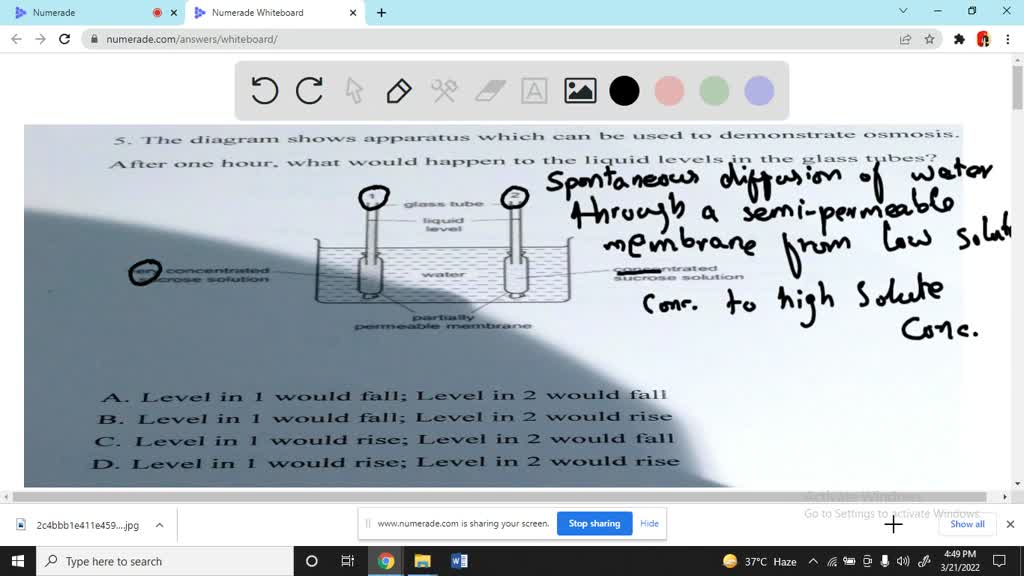
Task: Click the Stop sharing button
Action: click(x=594, y=523)
